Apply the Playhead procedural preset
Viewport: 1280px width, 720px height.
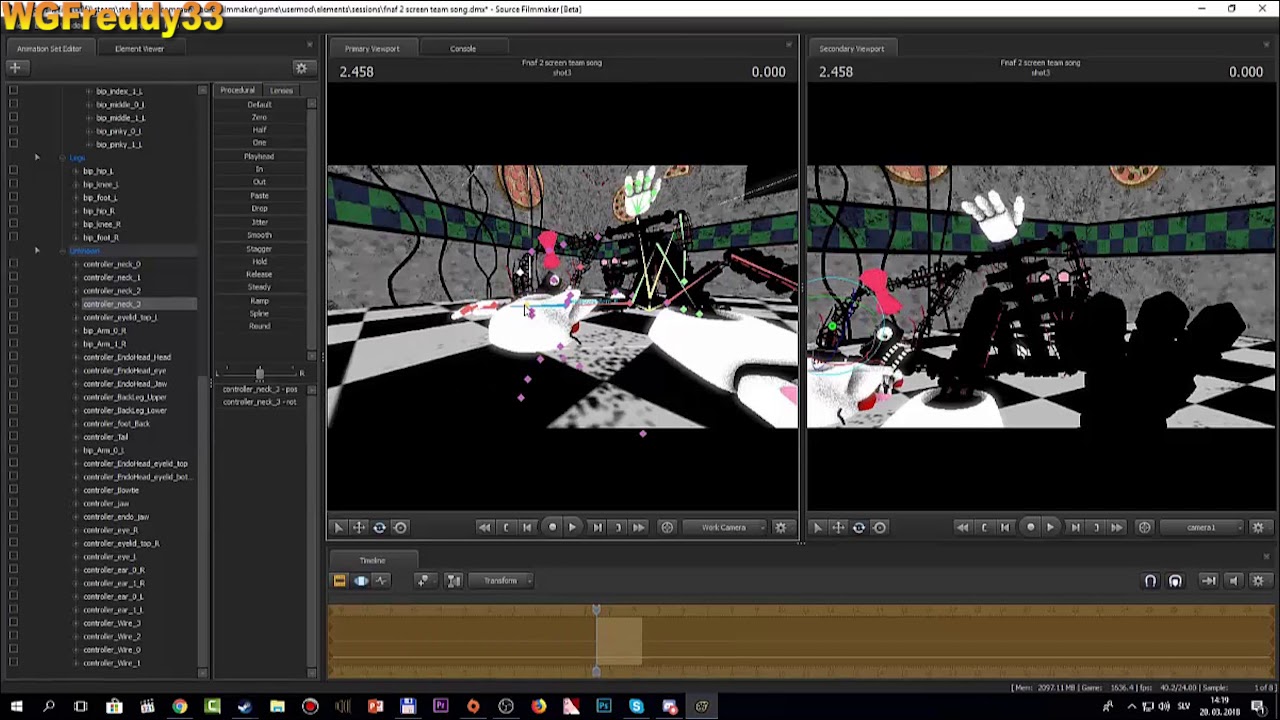[259, 157]
